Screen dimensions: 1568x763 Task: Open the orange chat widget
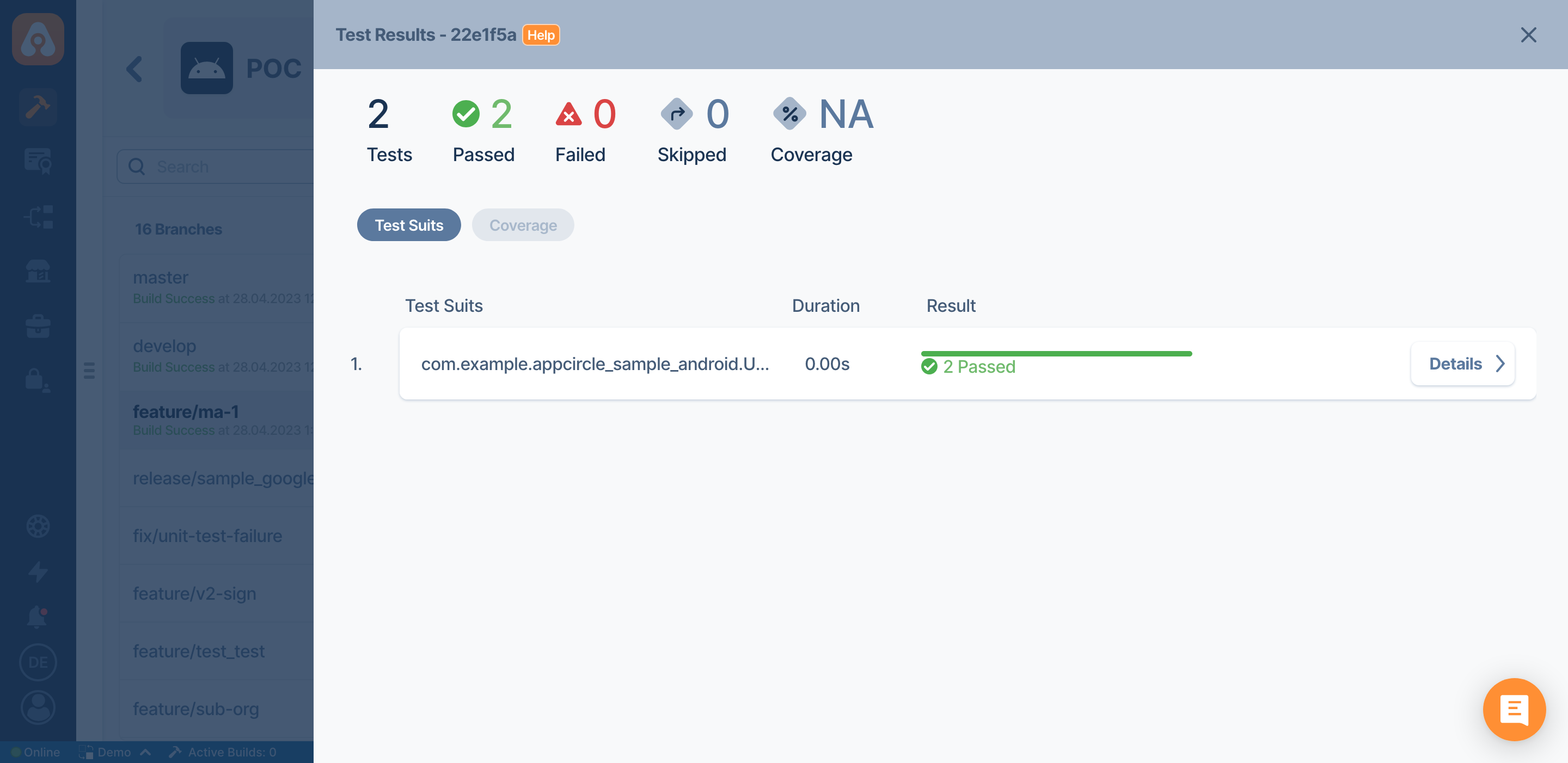[1514, 710]
